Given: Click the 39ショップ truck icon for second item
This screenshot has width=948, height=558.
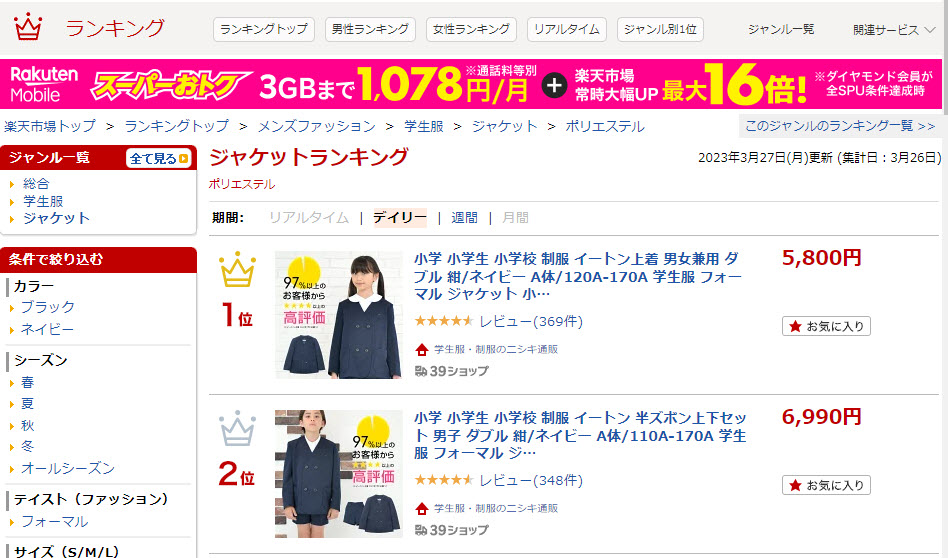Looking at the screenshot, I should (421, 530).
